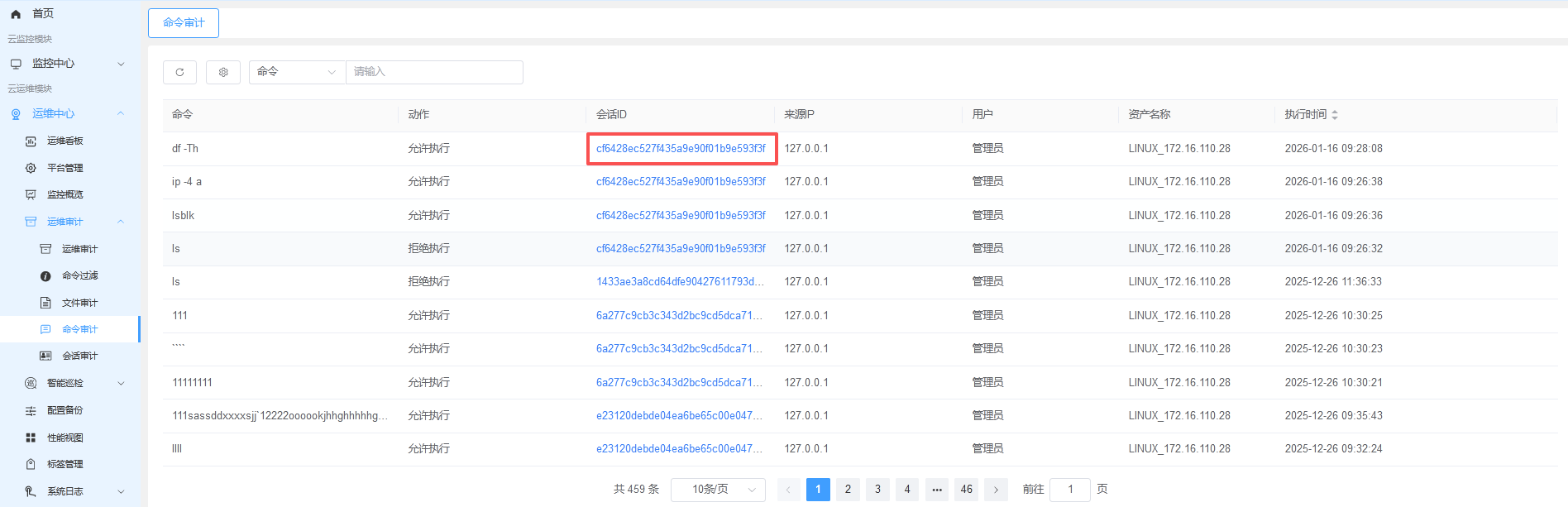
Task: Collapse the 运维审计 submenu chevron
Action: [121, 222]
